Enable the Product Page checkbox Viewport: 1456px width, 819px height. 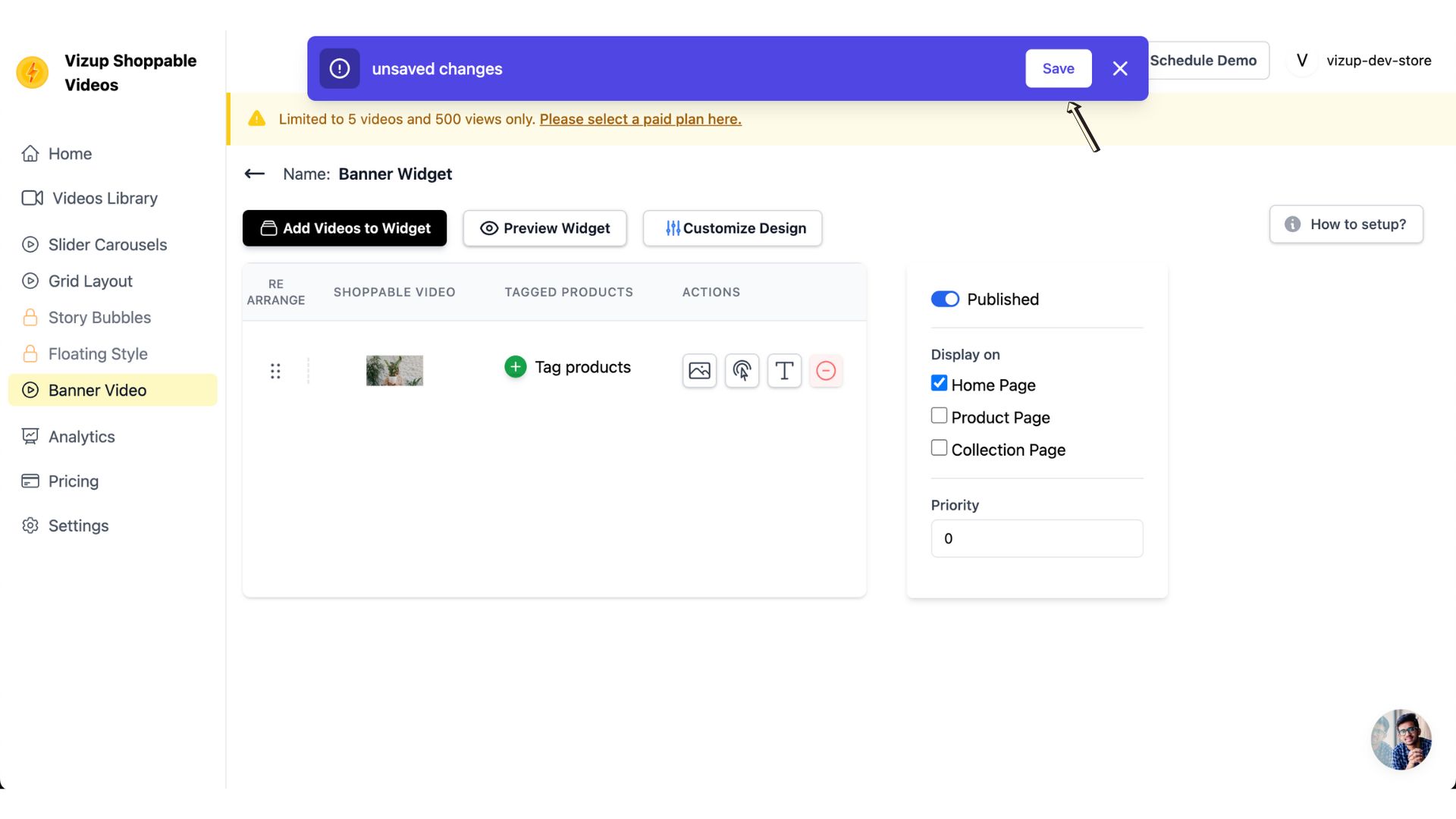[x=939, y=416]
